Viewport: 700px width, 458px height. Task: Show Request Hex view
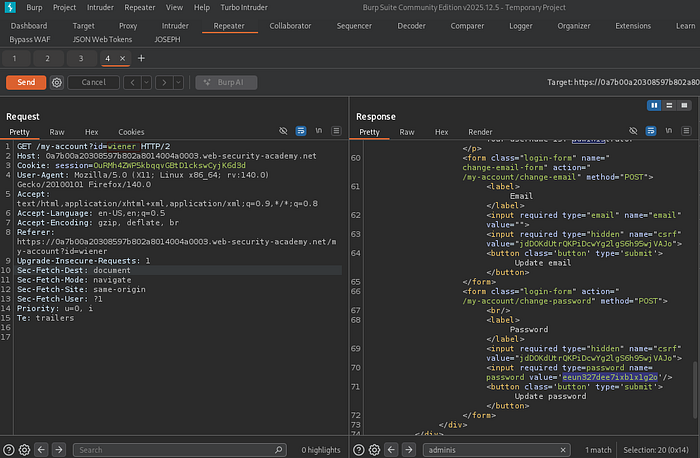pos(92,132)
